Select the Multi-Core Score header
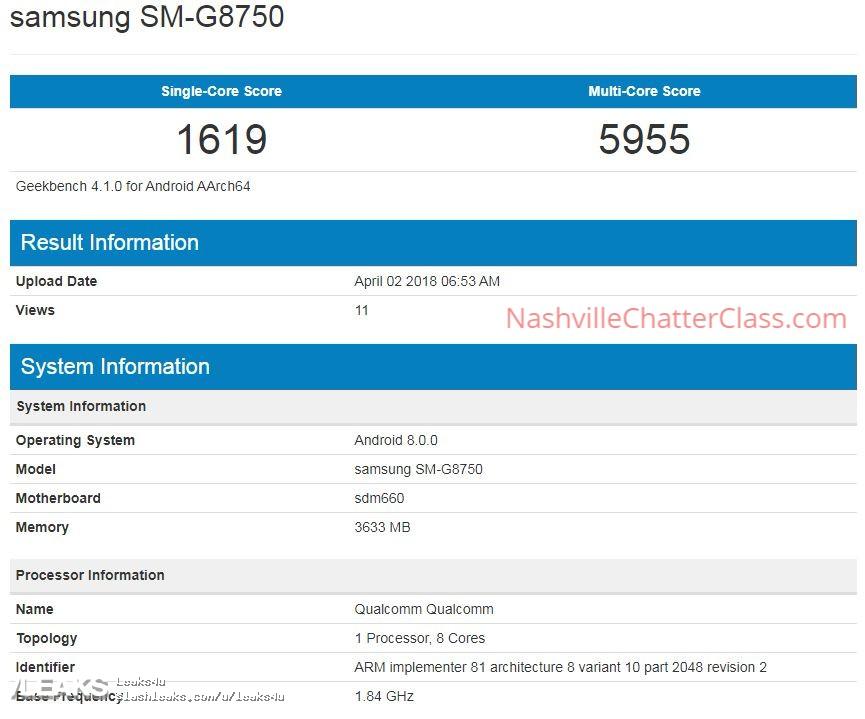 point(644,91)
